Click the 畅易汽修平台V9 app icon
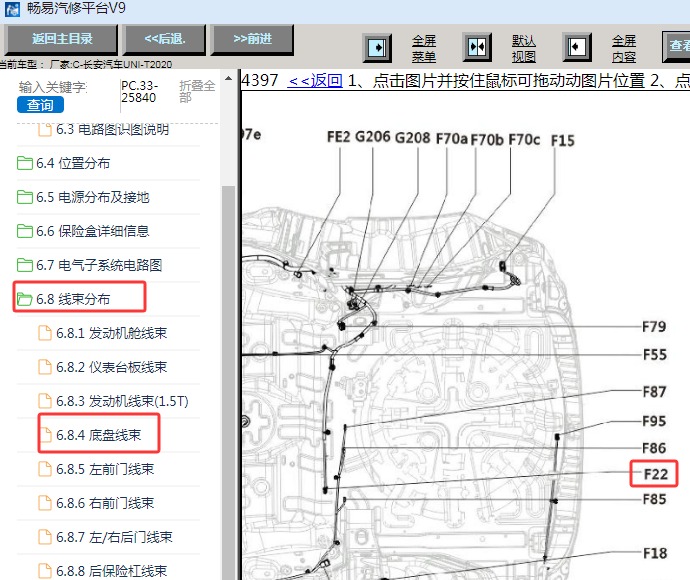Screen dimensions: 690x580 12,9
